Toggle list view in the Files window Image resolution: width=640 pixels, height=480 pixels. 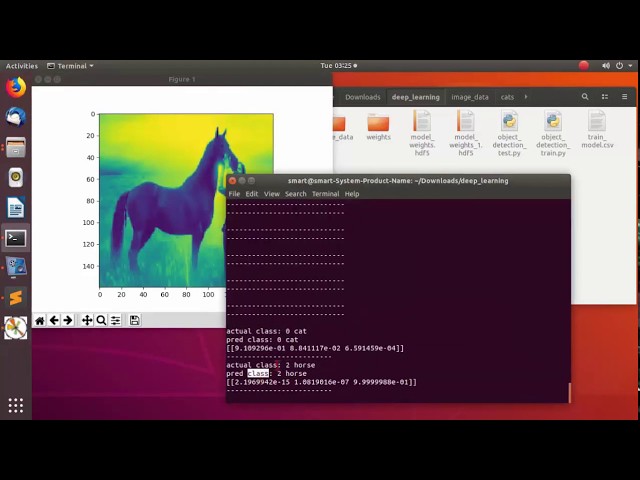(x=605, y=97)
